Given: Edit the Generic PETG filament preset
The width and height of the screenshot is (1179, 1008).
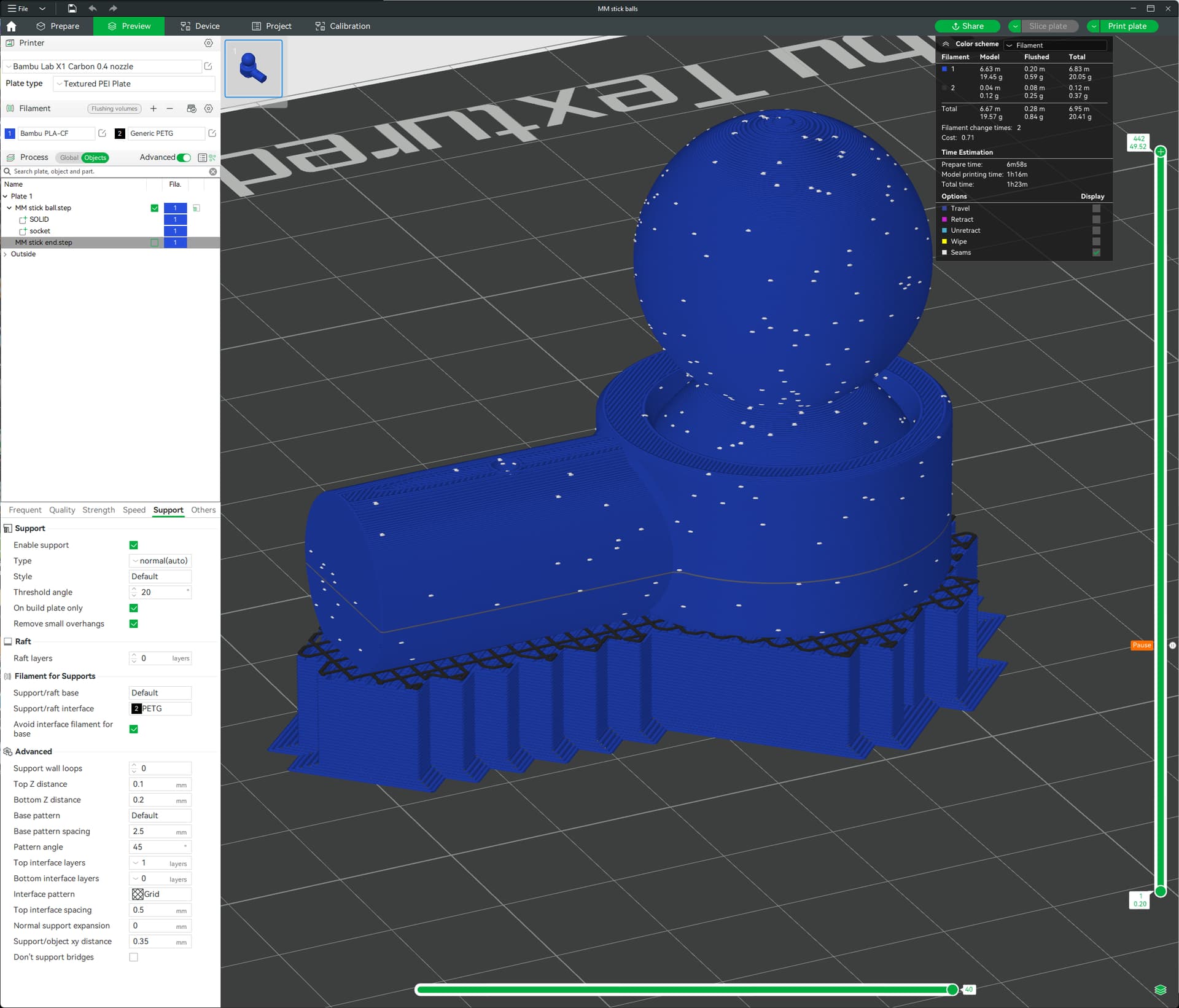Looking at the screenshot, I should pyautogui.click(x=212, y=133).
